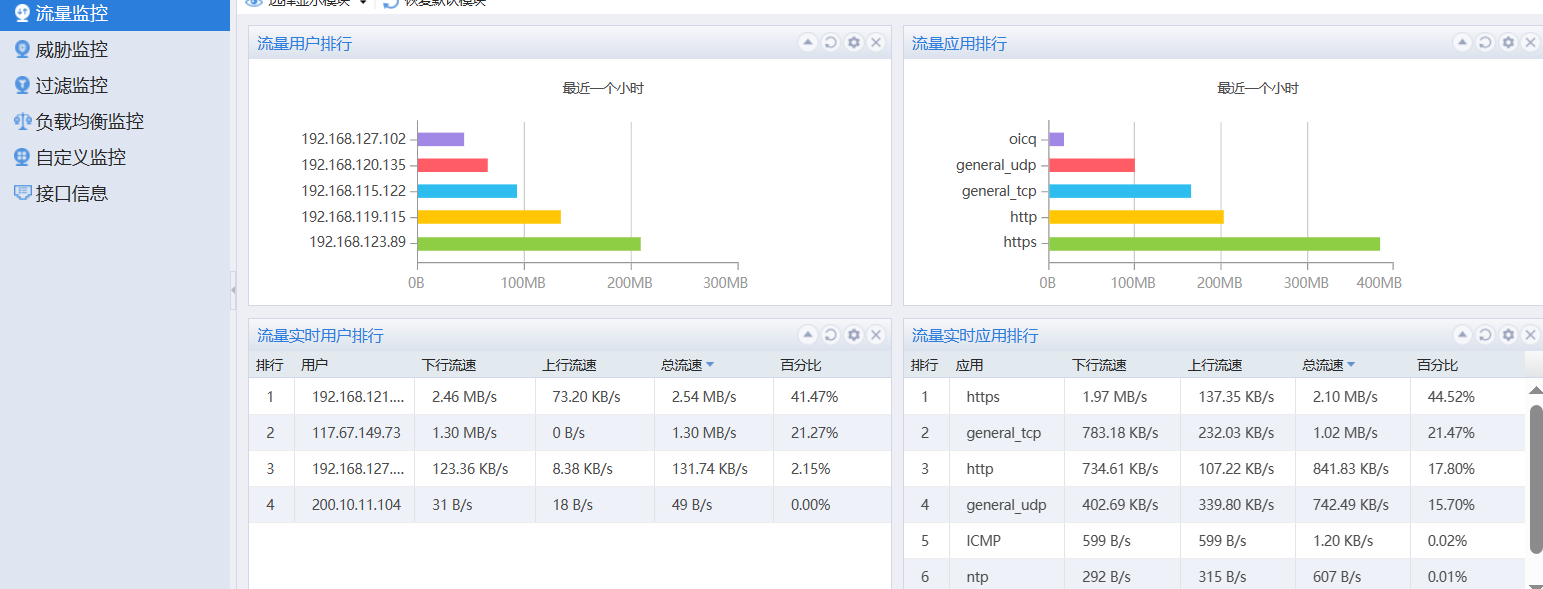Image resolution: width=1543 pixels, height=589 pixels.
Task: Select user row 117.67.149.73
Action: [x=570, y=433]
